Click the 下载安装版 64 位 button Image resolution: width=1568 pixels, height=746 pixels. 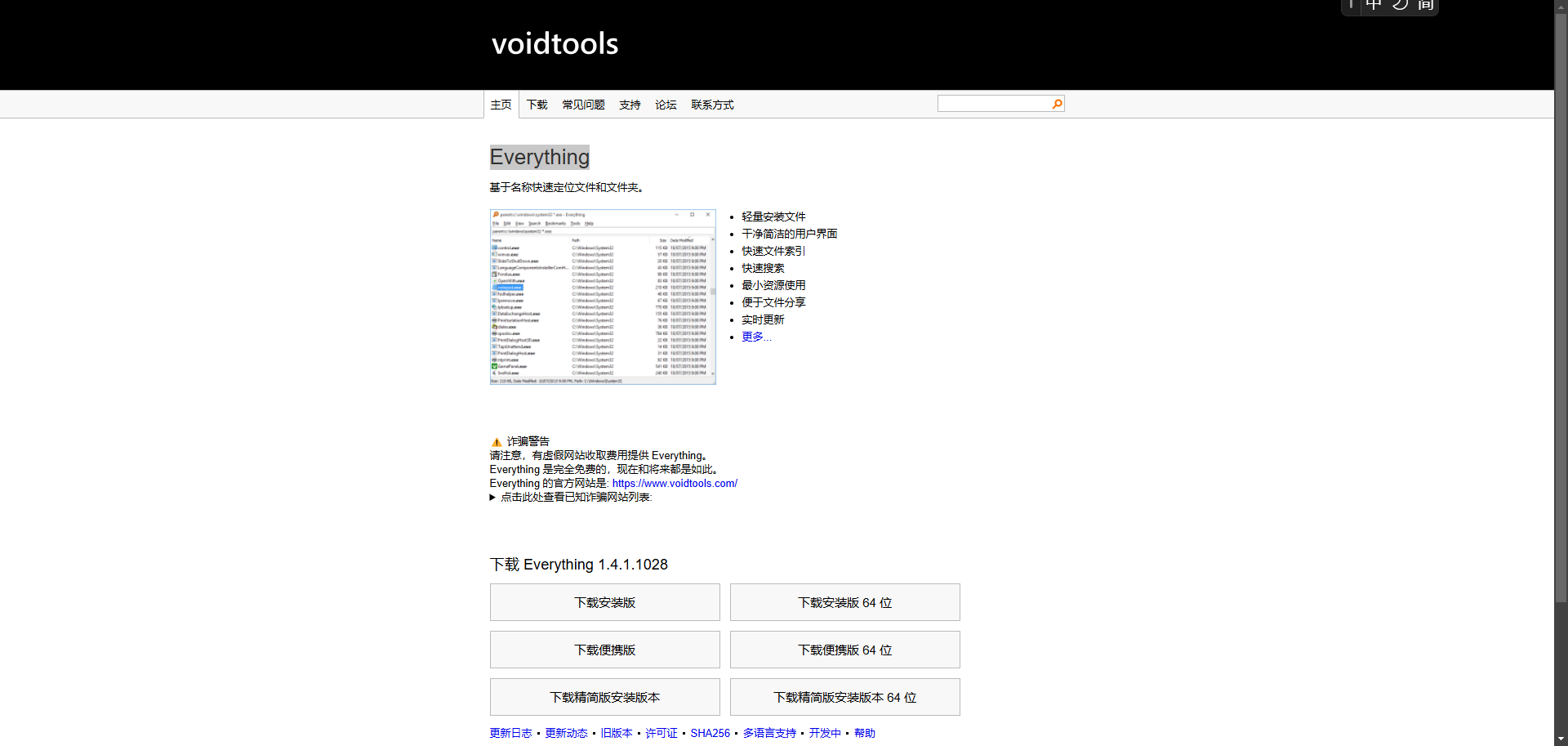tap(844, 602)
